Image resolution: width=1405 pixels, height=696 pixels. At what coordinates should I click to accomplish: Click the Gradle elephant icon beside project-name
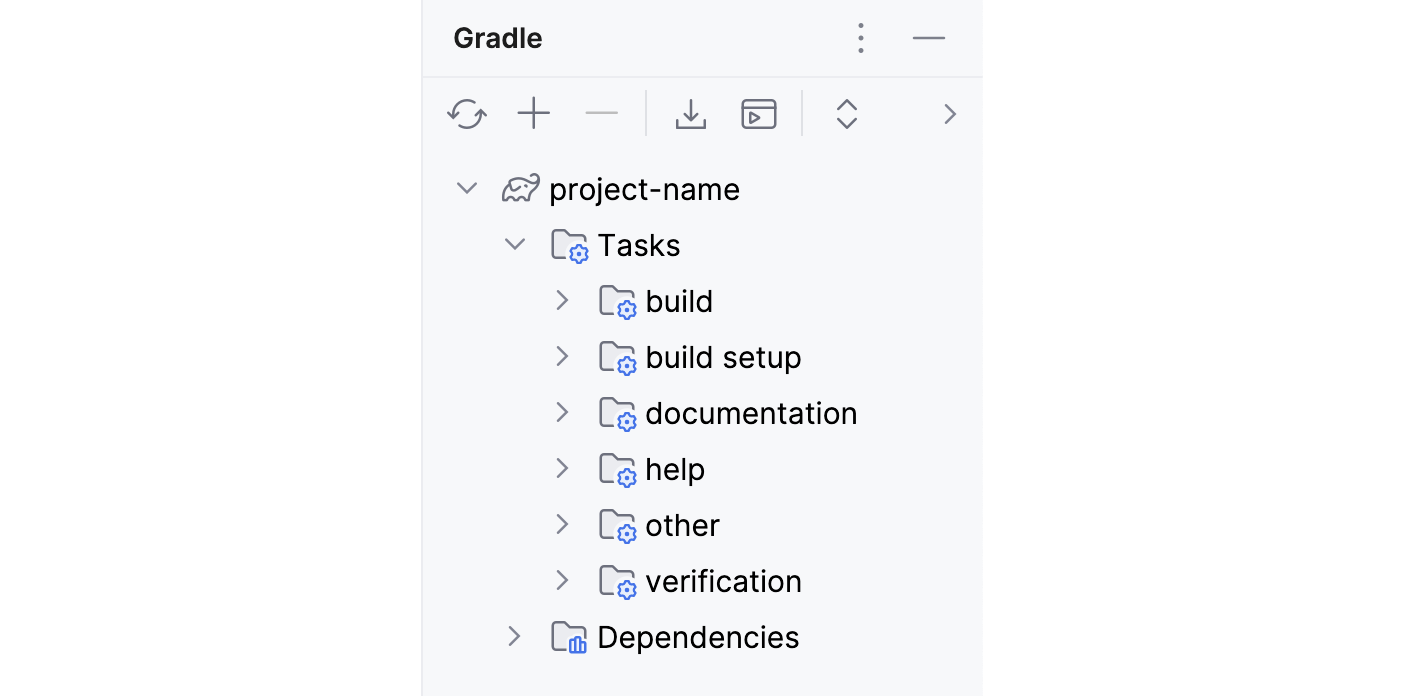519,188
